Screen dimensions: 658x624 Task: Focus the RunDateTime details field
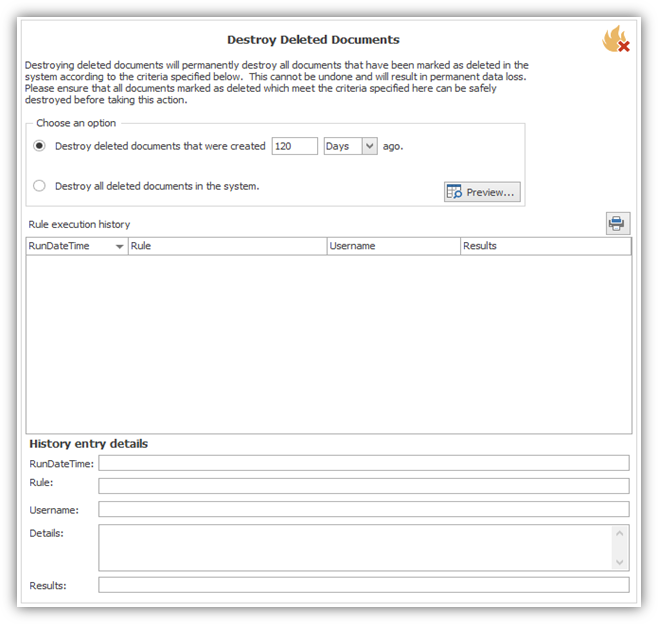tap(364, 463)
